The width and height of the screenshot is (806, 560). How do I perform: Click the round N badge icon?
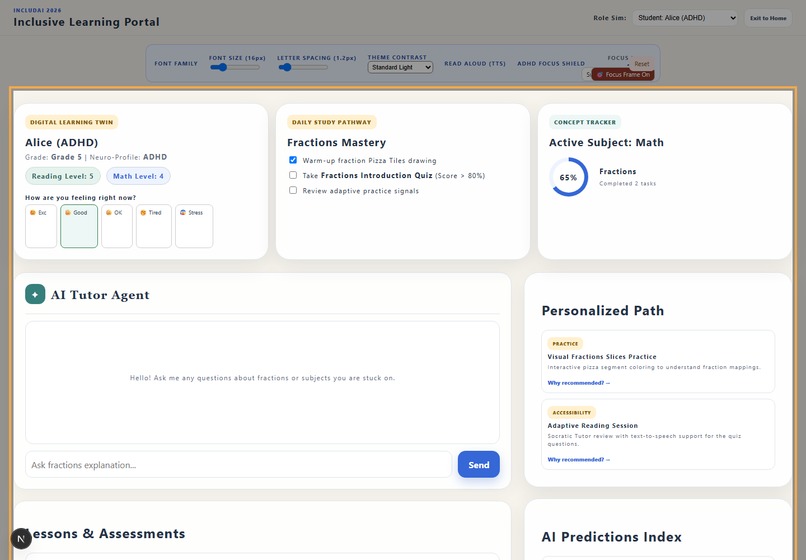pos(21,538)
